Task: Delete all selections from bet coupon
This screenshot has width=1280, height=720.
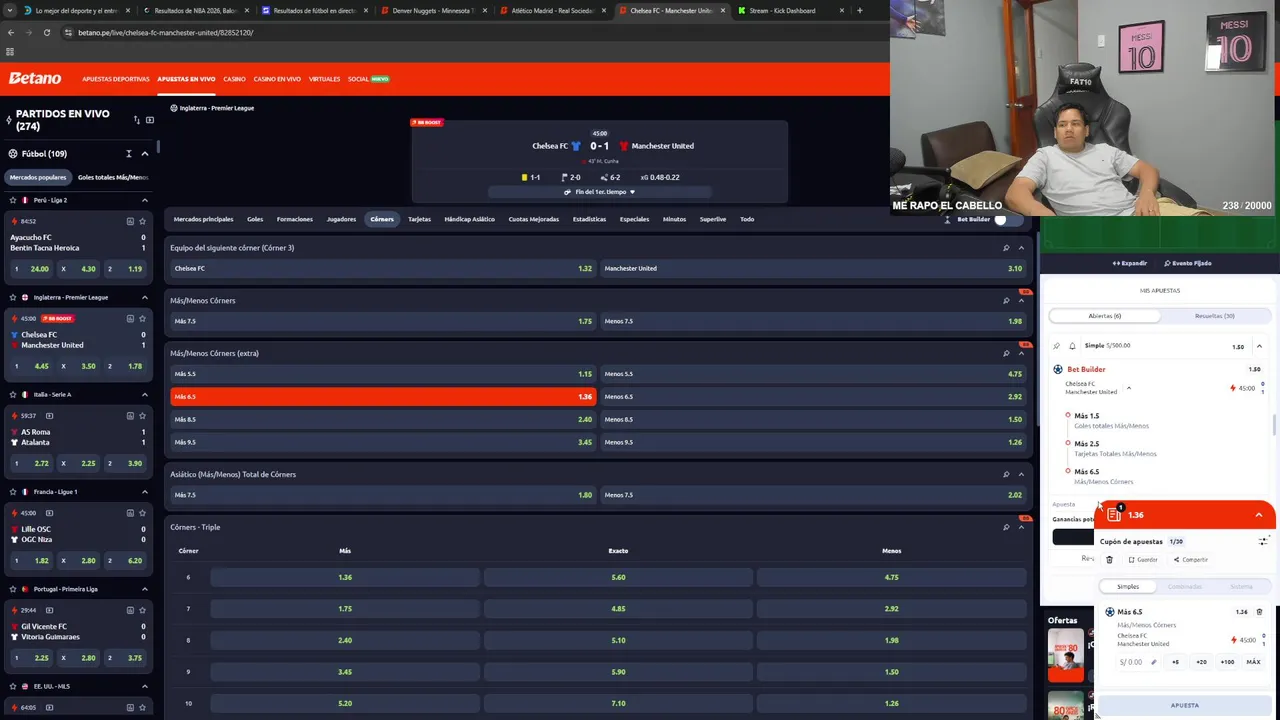Action: pos(1109,560)
